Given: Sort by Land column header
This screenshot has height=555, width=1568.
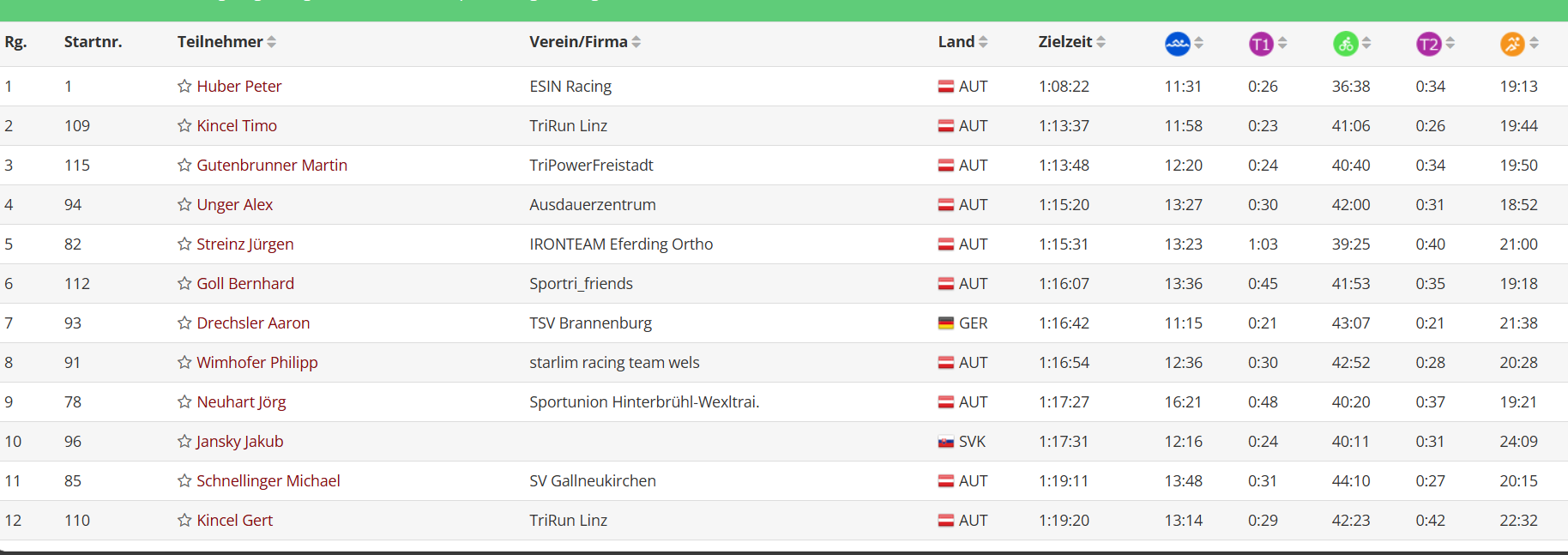Looking at the screenshot, I should point(962,41).
